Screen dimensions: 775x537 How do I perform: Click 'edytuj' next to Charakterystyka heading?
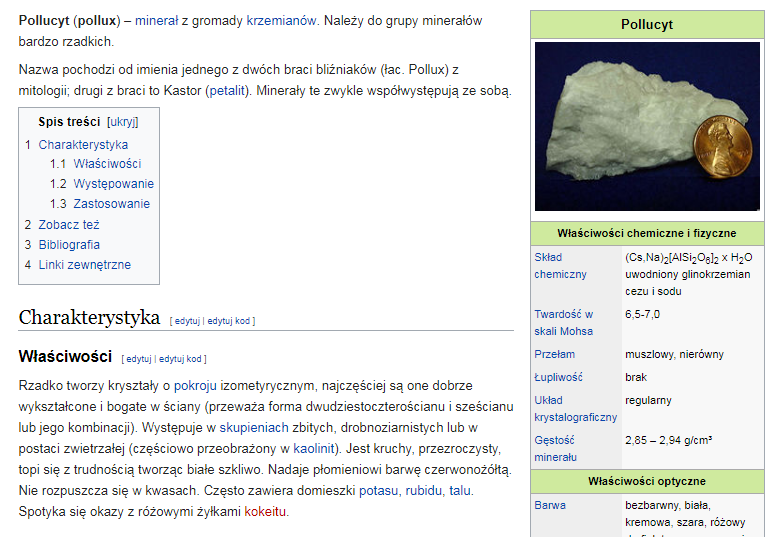click(x=187, y=321)
